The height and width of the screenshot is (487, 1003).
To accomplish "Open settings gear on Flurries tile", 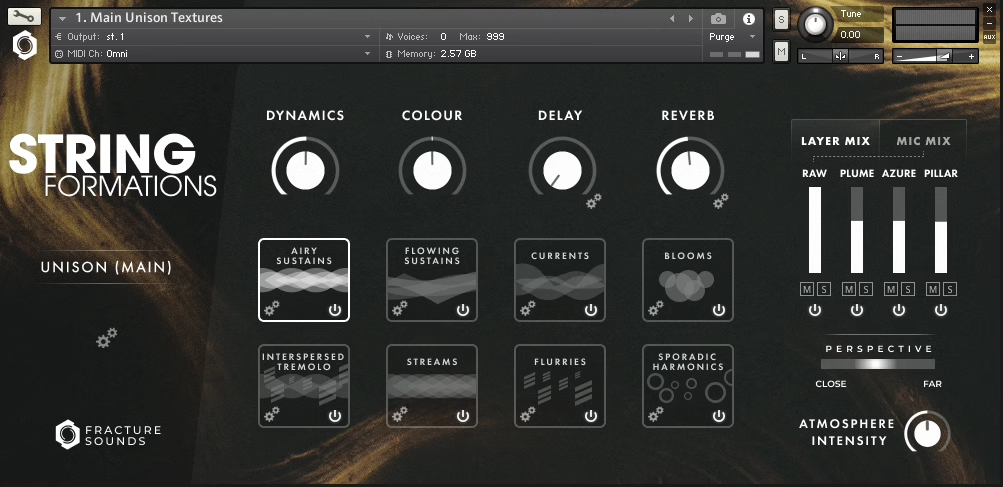I will click(x=528, y=414).
